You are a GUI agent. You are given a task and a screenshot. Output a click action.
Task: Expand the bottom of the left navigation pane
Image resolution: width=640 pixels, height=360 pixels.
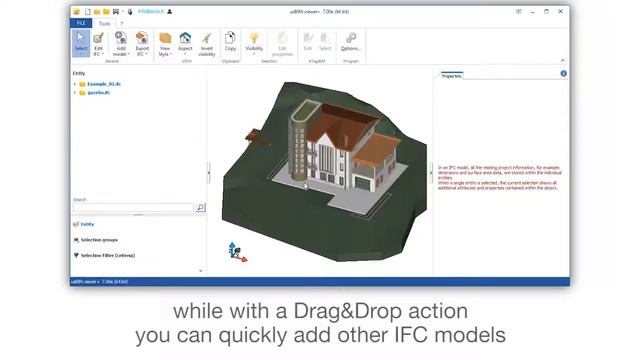click(200, 271)
